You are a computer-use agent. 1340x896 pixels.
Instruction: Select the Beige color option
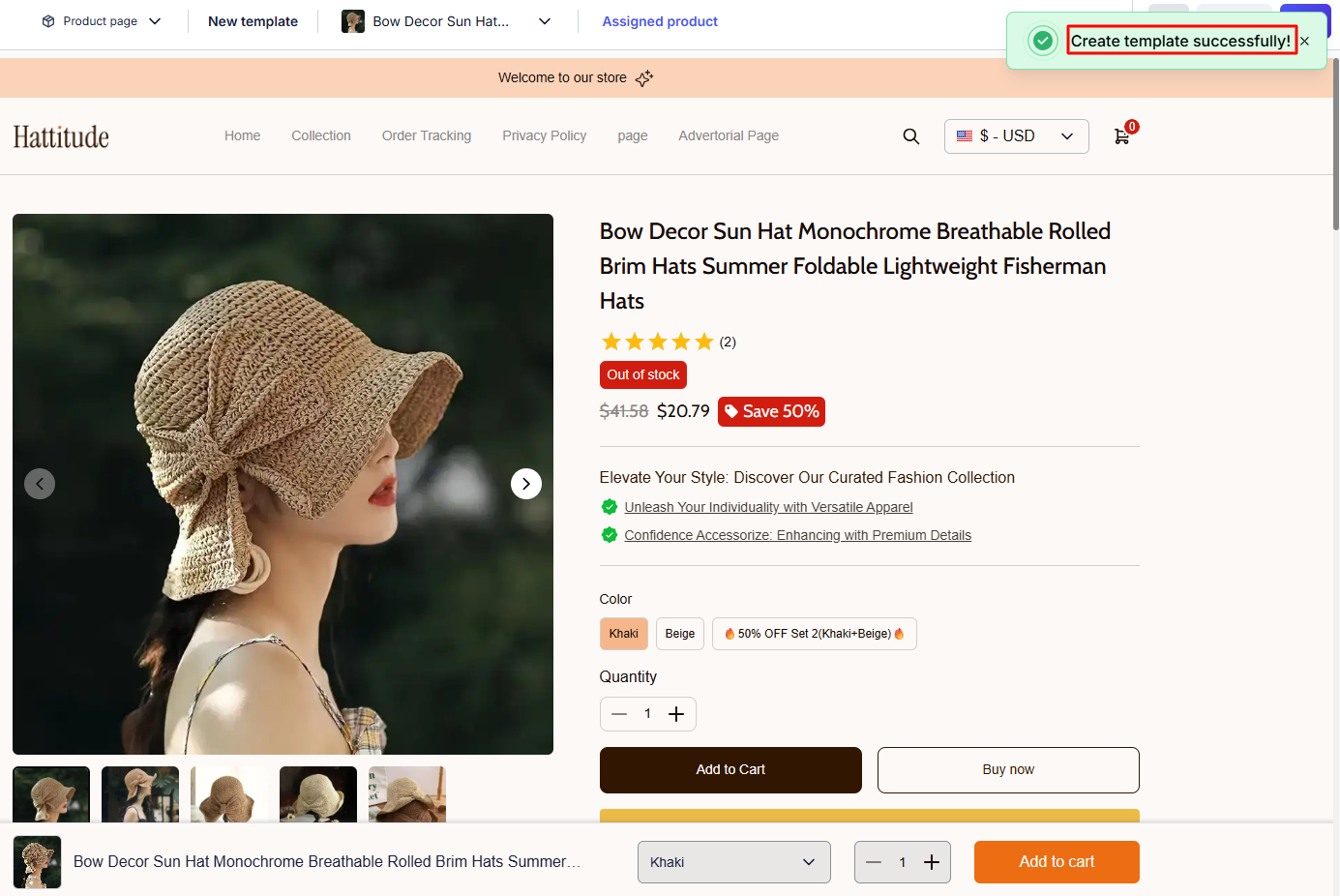679,634
